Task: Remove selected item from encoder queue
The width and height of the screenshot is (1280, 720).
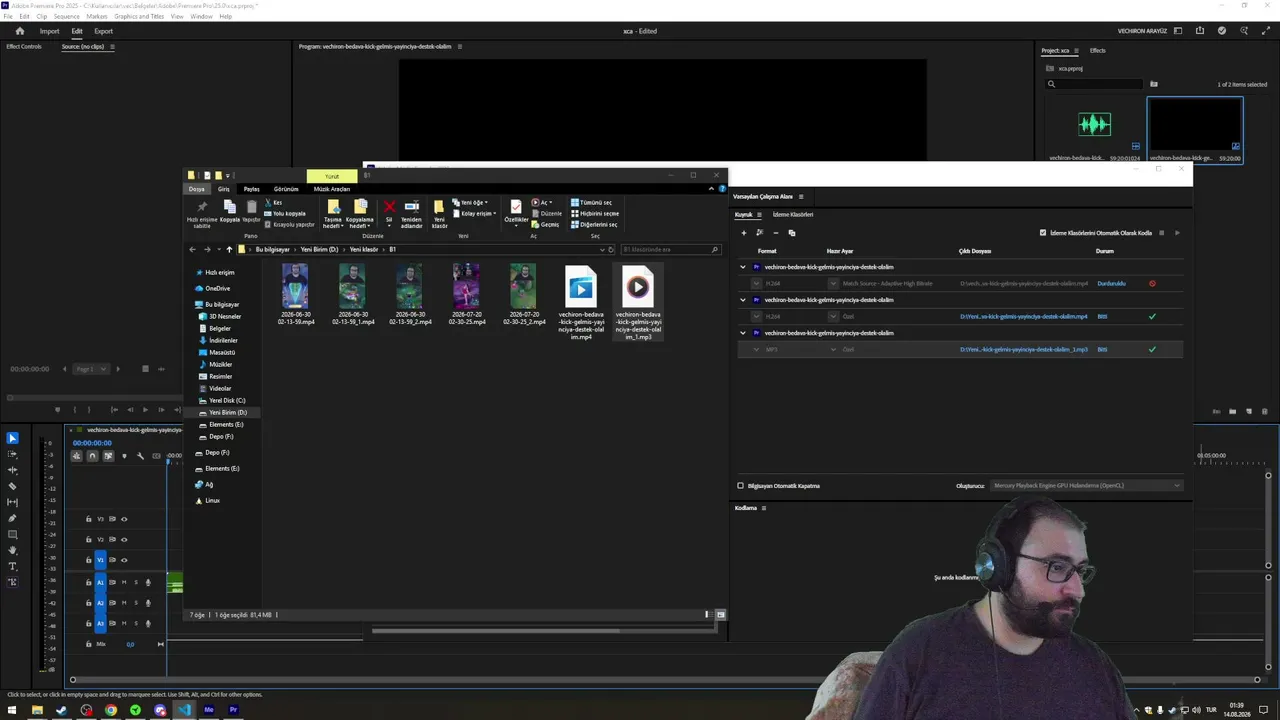Action: (775, 233)
